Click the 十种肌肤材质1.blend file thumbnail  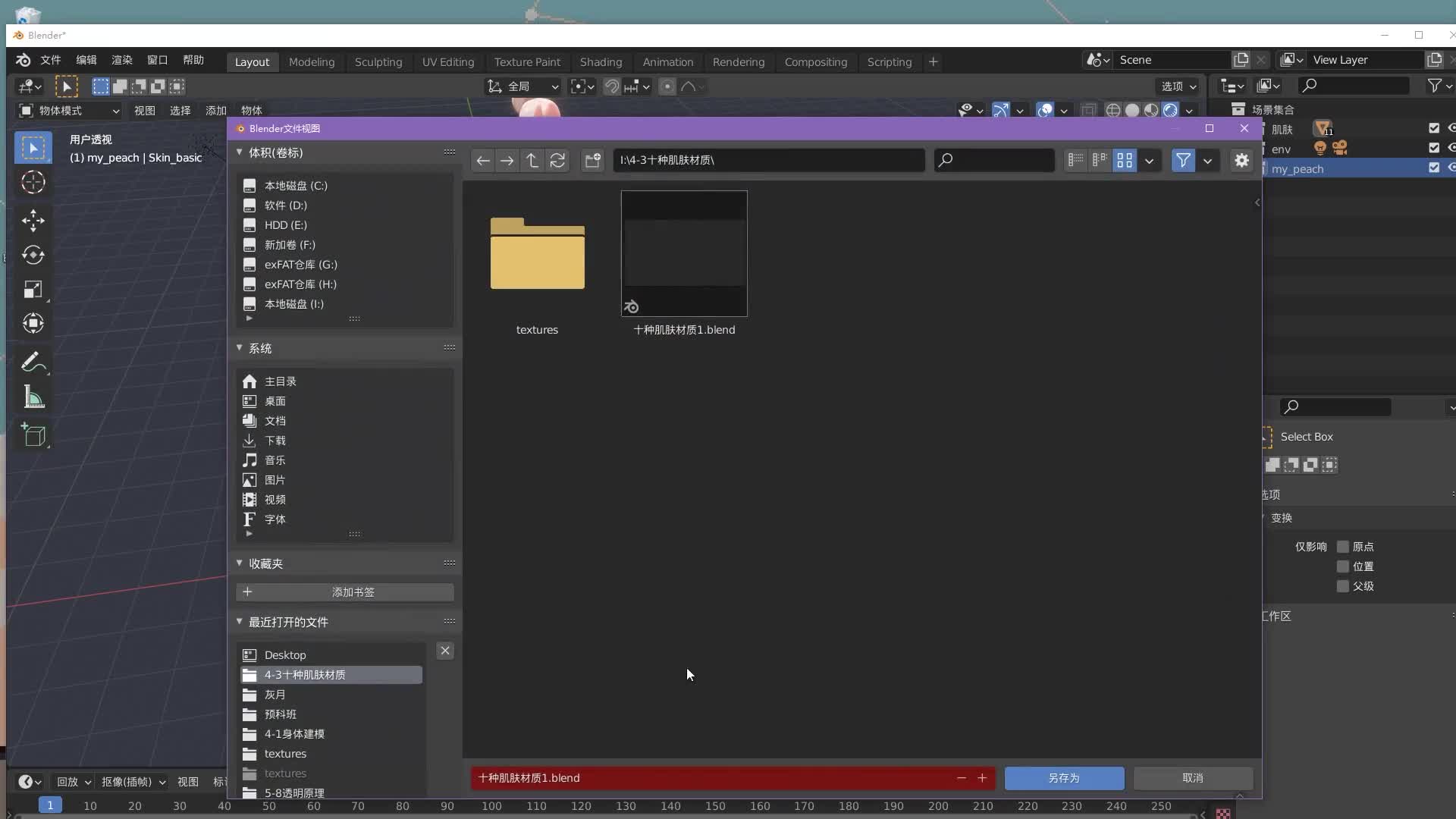(x=684, y=253)
